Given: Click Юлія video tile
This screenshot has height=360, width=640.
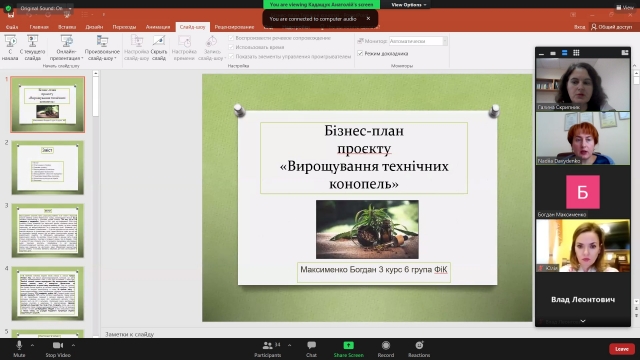Looking at the screenshot, I should (583, 246).
